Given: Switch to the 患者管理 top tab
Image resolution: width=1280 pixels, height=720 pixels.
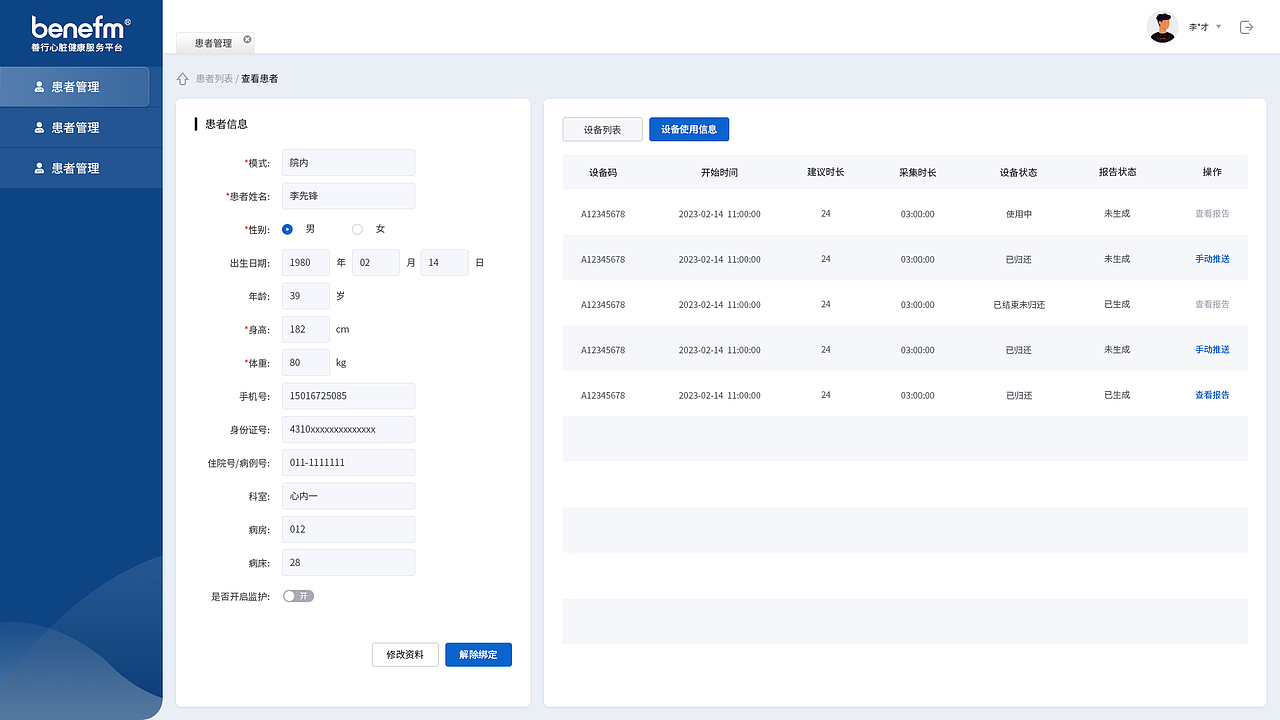Looking at the screenshot, I should pos(214,43).
